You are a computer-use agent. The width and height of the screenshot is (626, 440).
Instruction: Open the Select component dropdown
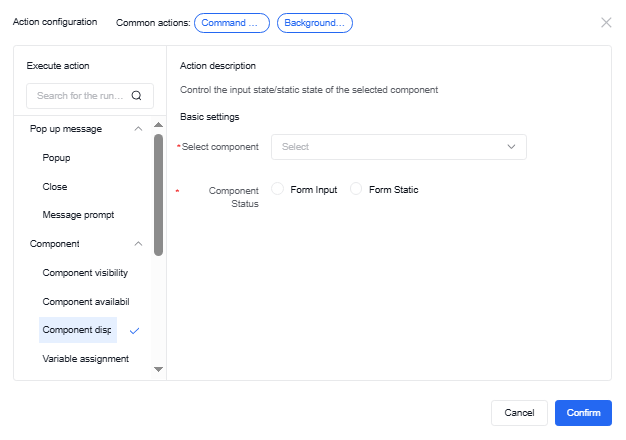tap(398, 147)
